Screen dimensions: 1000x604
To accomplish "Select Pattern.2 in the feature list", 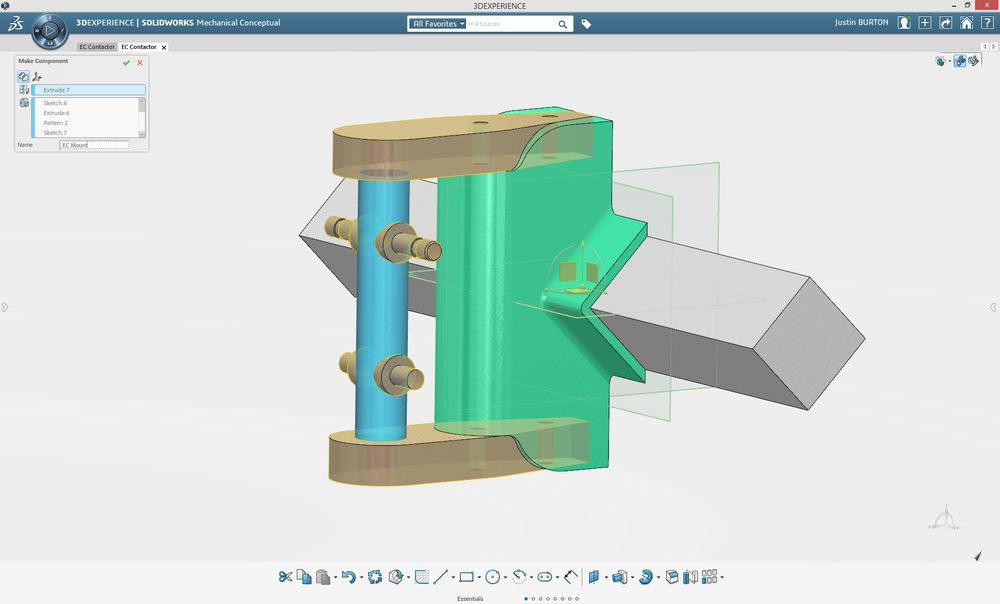I will 56,123.
